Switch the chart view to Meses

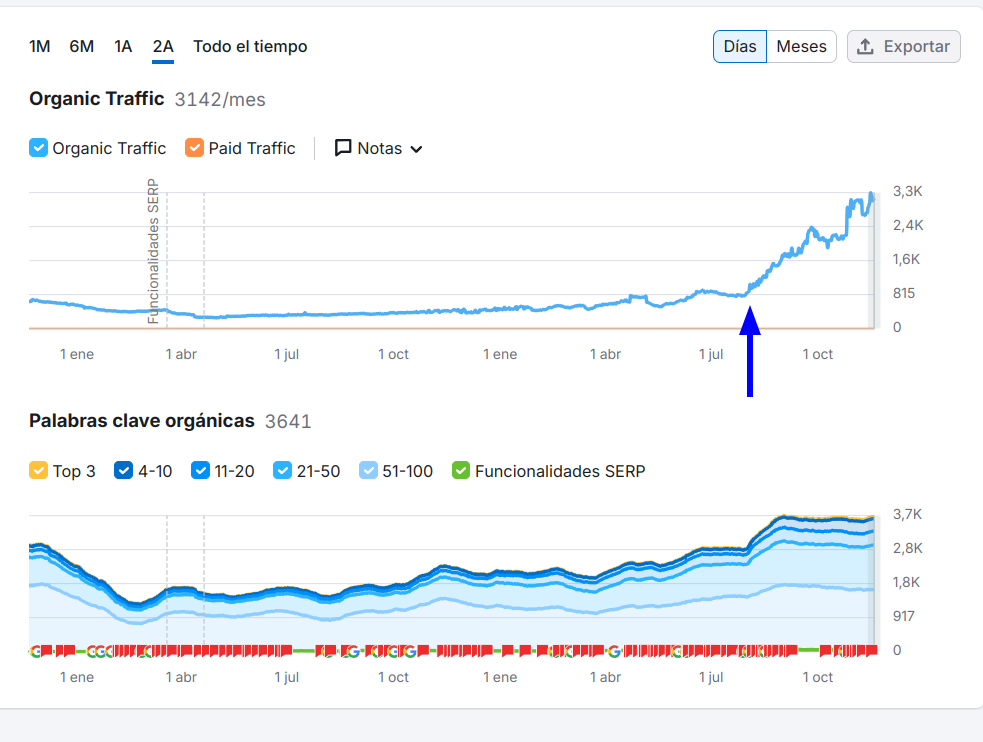pyautogui.click(x=801, y=47)
